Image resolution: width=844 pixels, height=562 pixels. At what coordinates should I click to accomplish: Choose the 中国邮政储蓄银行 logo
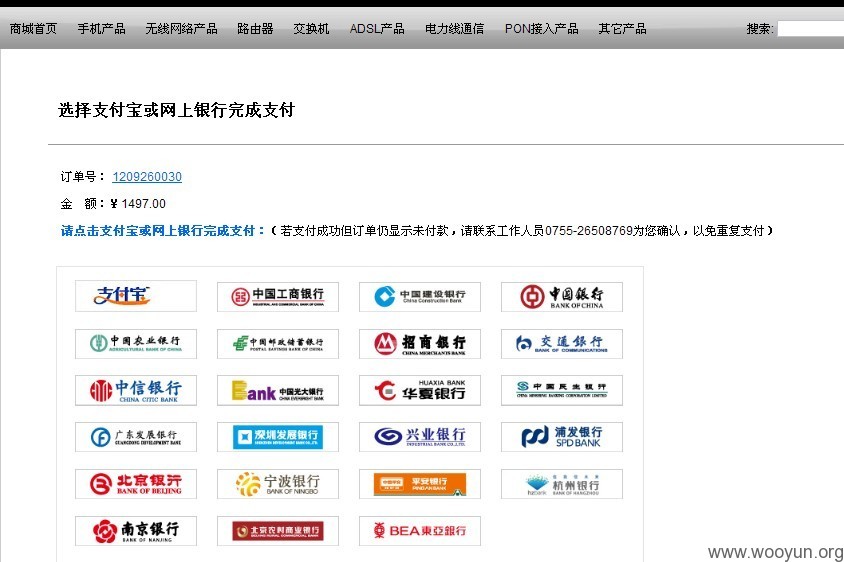coord(278,343)
